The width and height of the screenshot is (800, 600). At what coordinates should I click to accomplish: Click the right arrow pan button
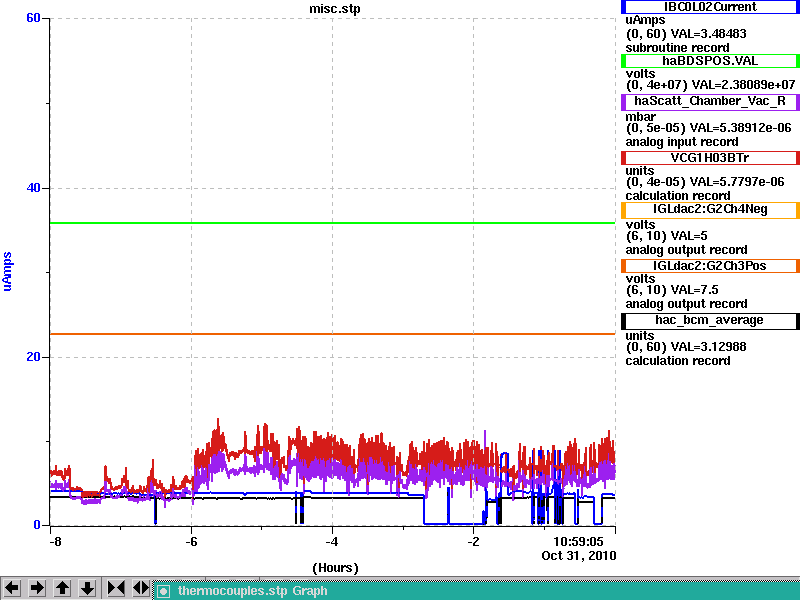click(37, 588)
